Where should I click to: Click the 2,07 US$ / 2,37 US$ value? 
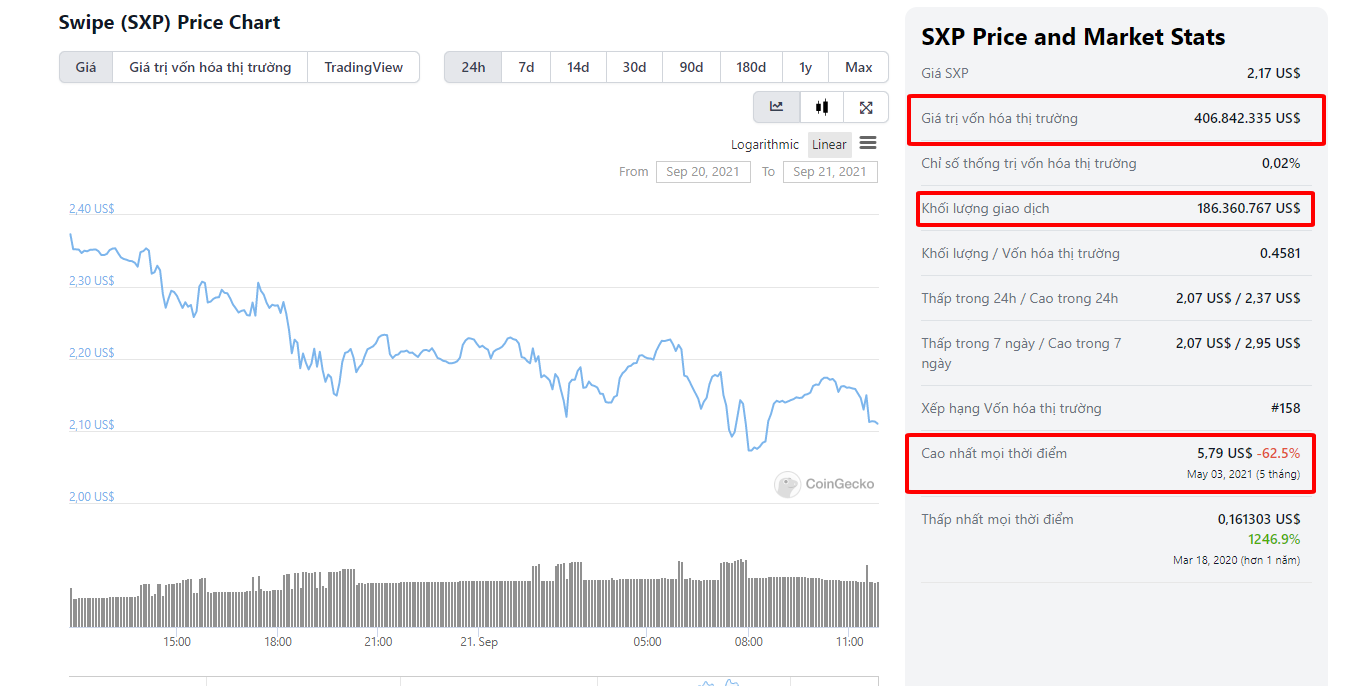(x=1238, y=298)
